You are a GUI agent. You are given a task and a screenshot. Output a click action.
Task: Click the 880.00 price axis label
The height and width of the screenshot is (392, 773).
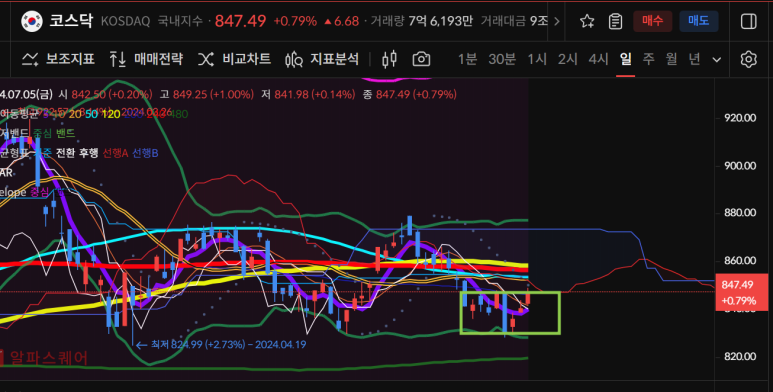pos(740,213)
